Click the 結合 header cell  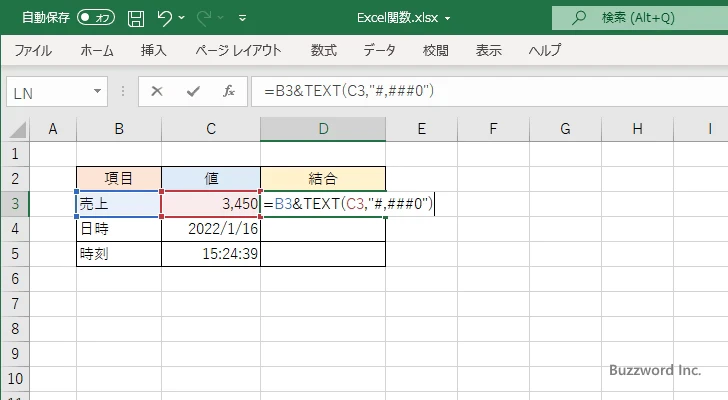click(x=323, y=179)
